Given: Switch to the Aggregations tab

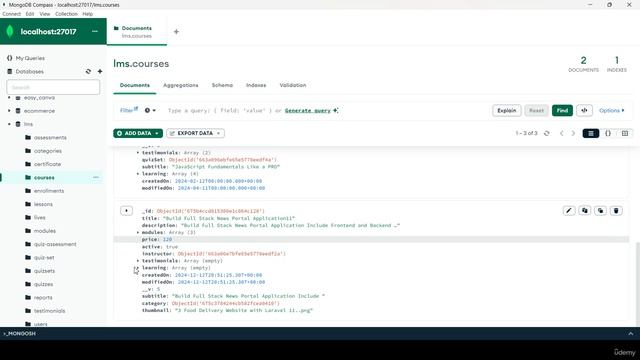Looking at the screenshot, I should pos(180,85).
